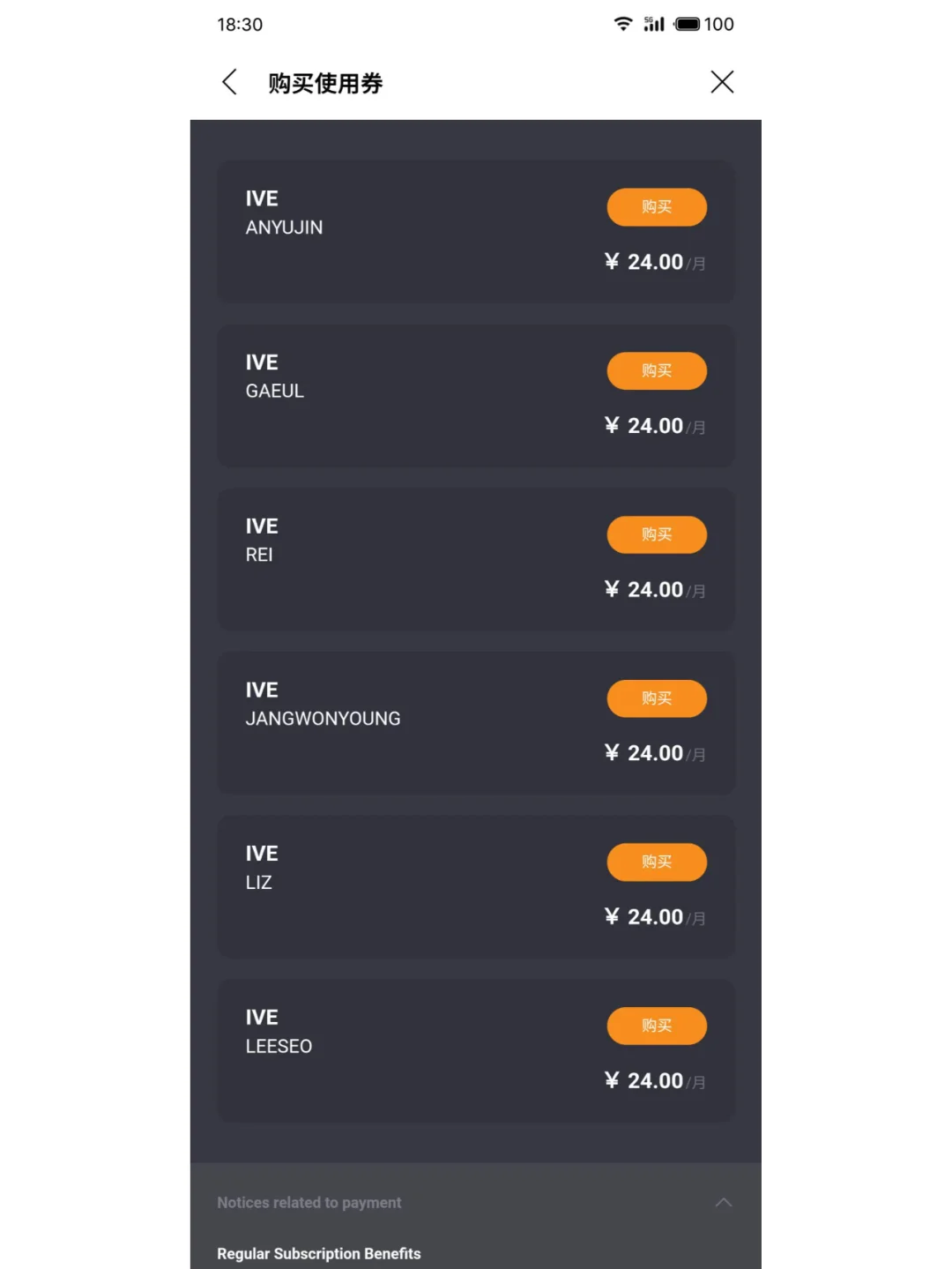Tap the Regular Subscription Benefits heading
The height and width of the screenshot is (1269, 952).
click(x=319, y=1254)
